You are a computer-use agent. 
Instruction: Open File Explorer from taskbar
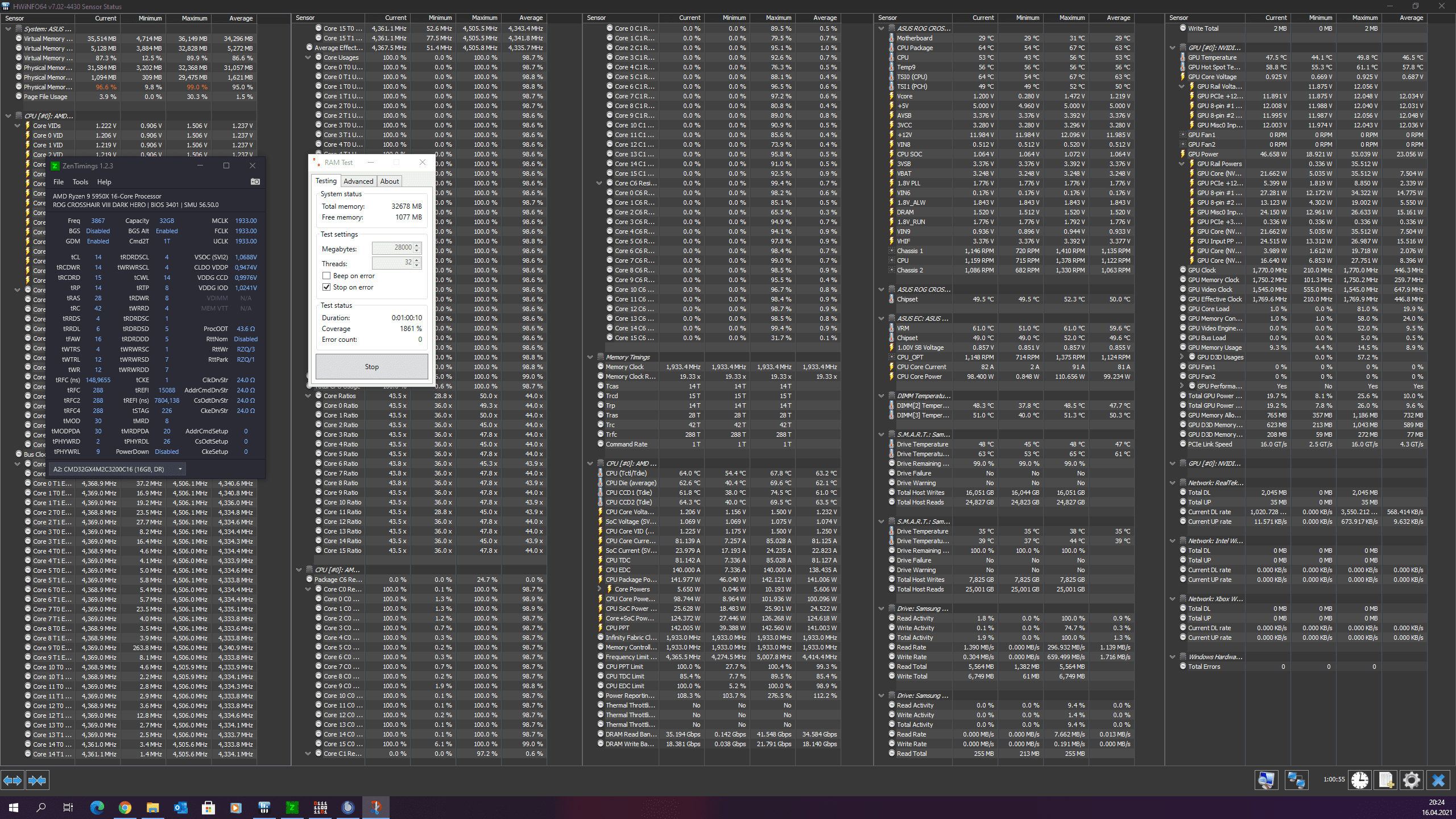click(152, 807)
